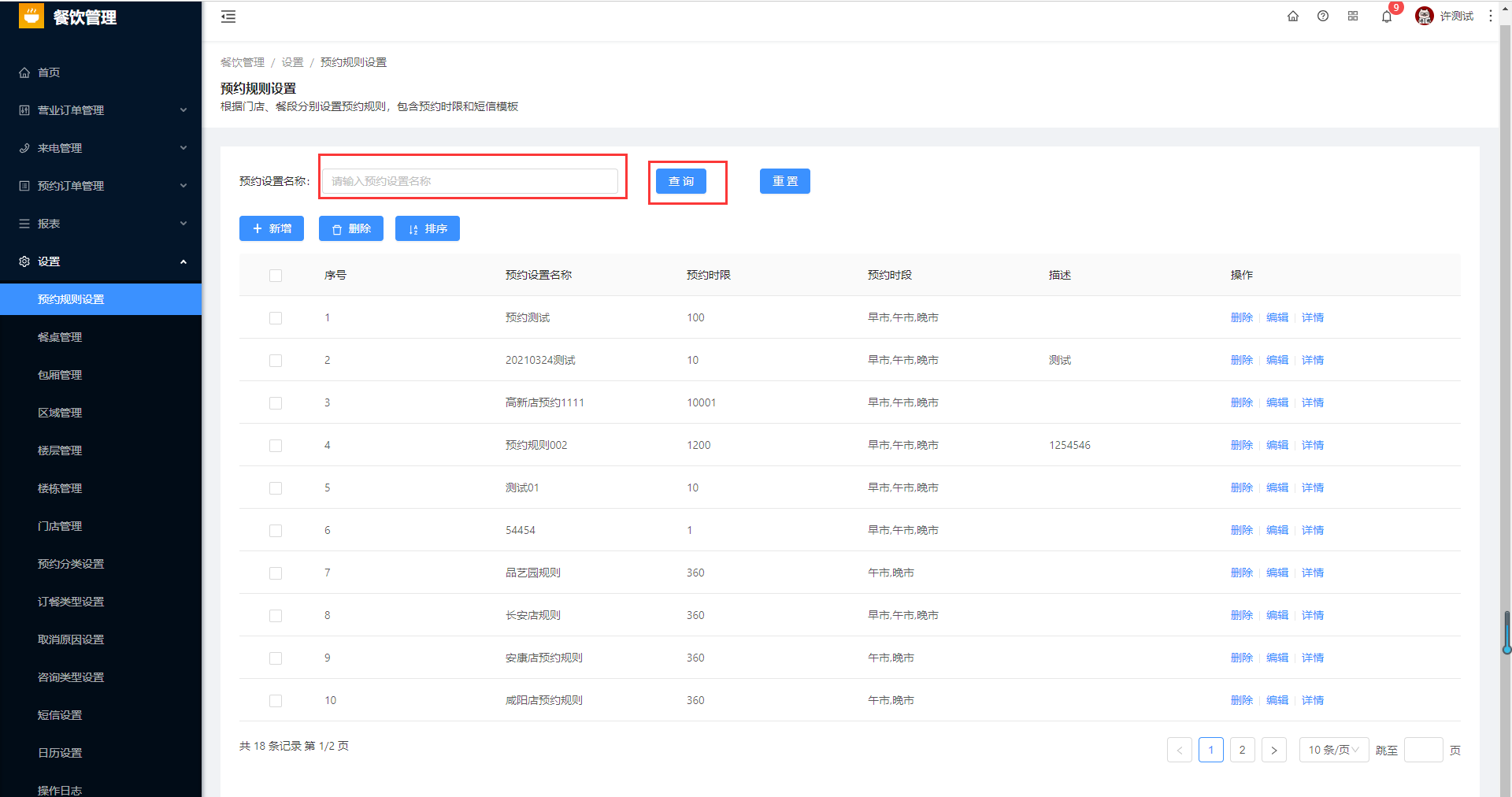Click the 预约订单管理 list icon
The width and height of the screenshot is (1512, 797).
click(24, 186)
